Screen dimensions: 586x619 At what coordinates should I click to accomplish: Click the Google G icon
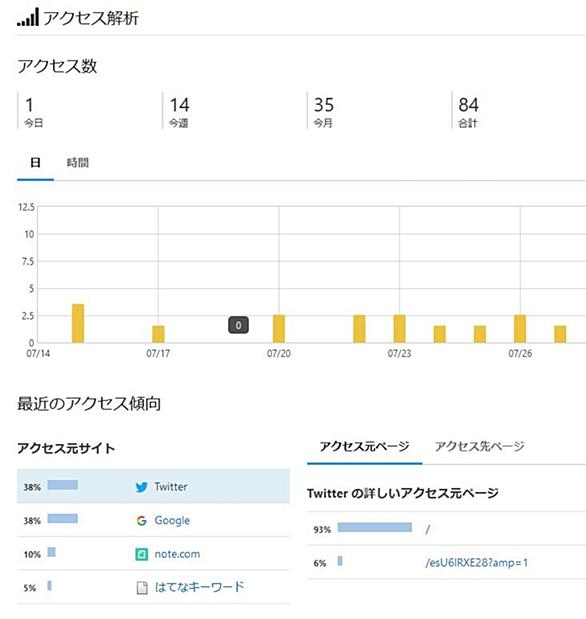(x=141, y=521)
